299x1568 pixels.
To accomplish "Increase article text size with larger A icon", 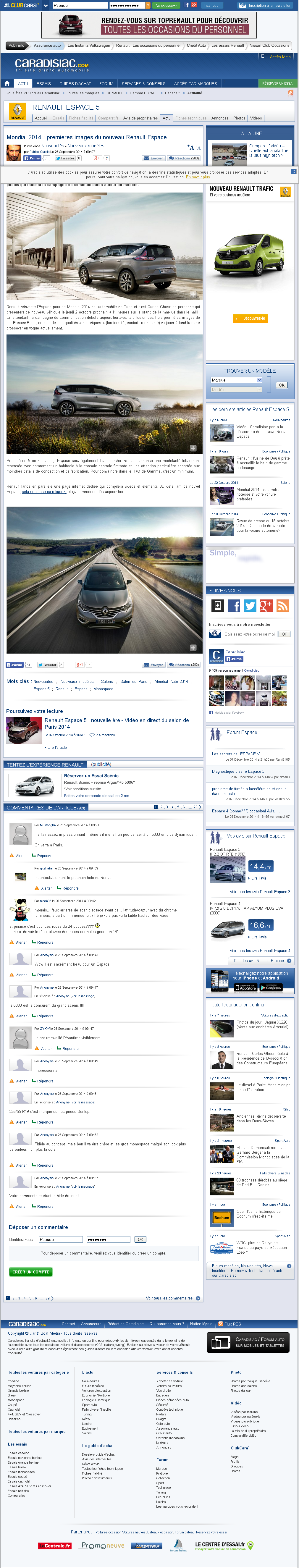I will (191, 147).
